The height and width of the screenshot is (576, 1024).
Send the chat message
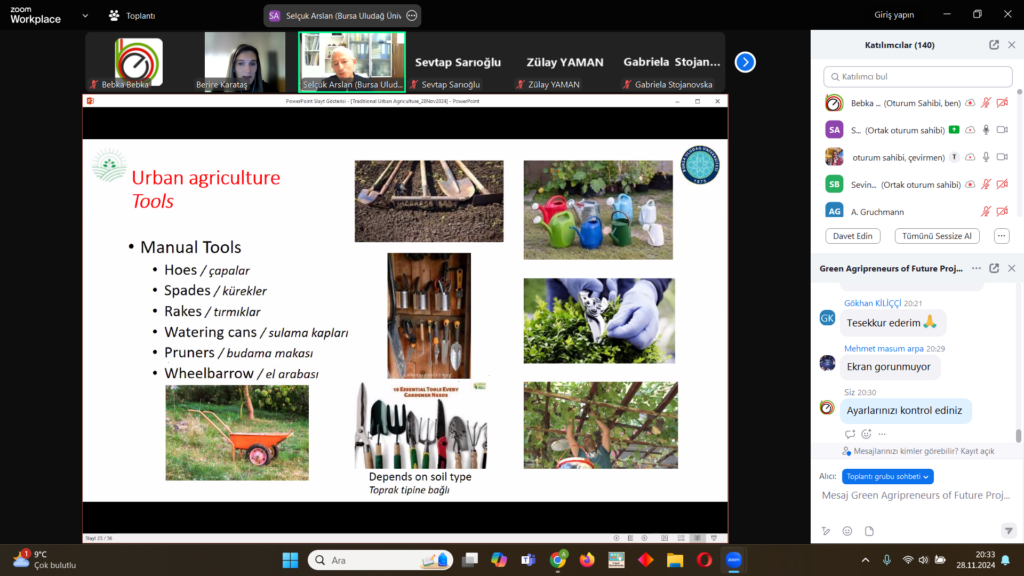pos(1008,531)
